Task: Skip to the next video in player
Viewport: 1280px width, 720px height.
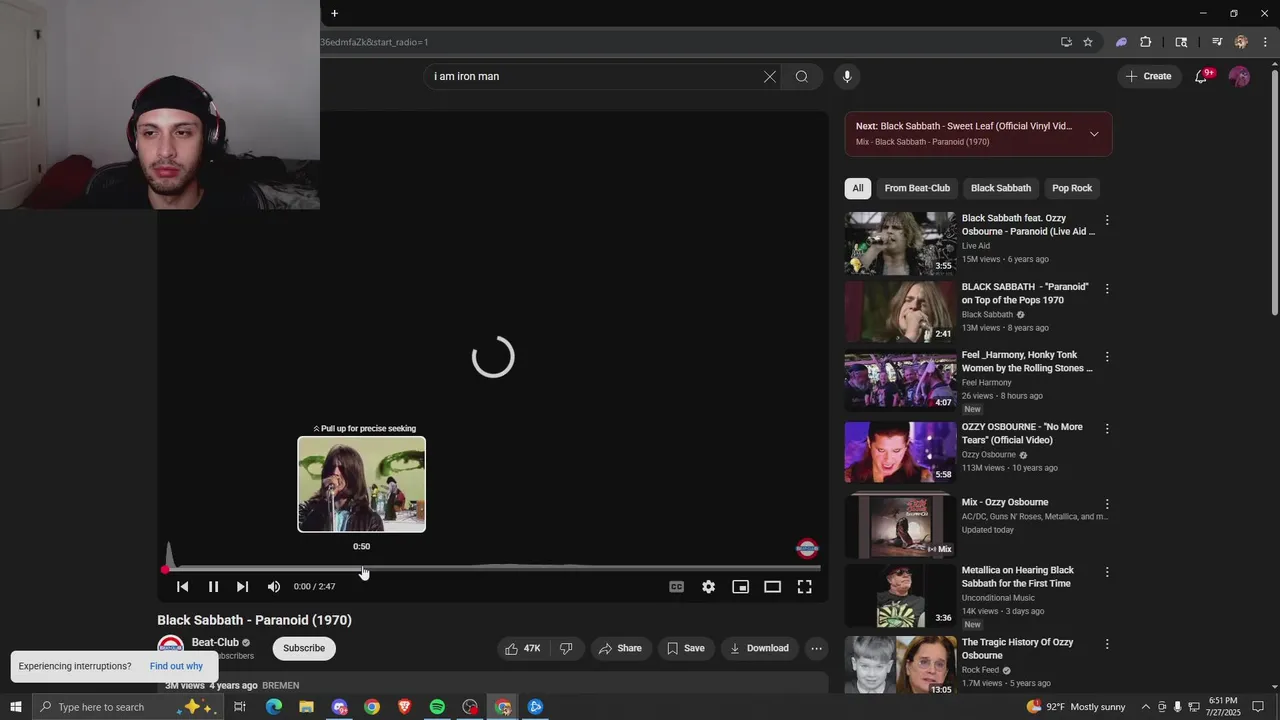Action: pos(242,587)
